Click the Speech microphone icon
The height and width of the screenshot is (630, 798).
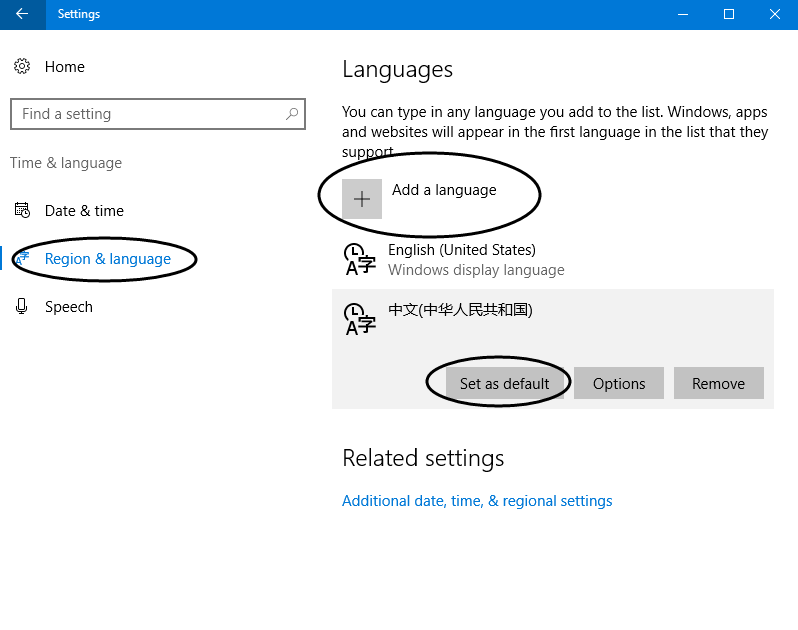coord(21,306)
